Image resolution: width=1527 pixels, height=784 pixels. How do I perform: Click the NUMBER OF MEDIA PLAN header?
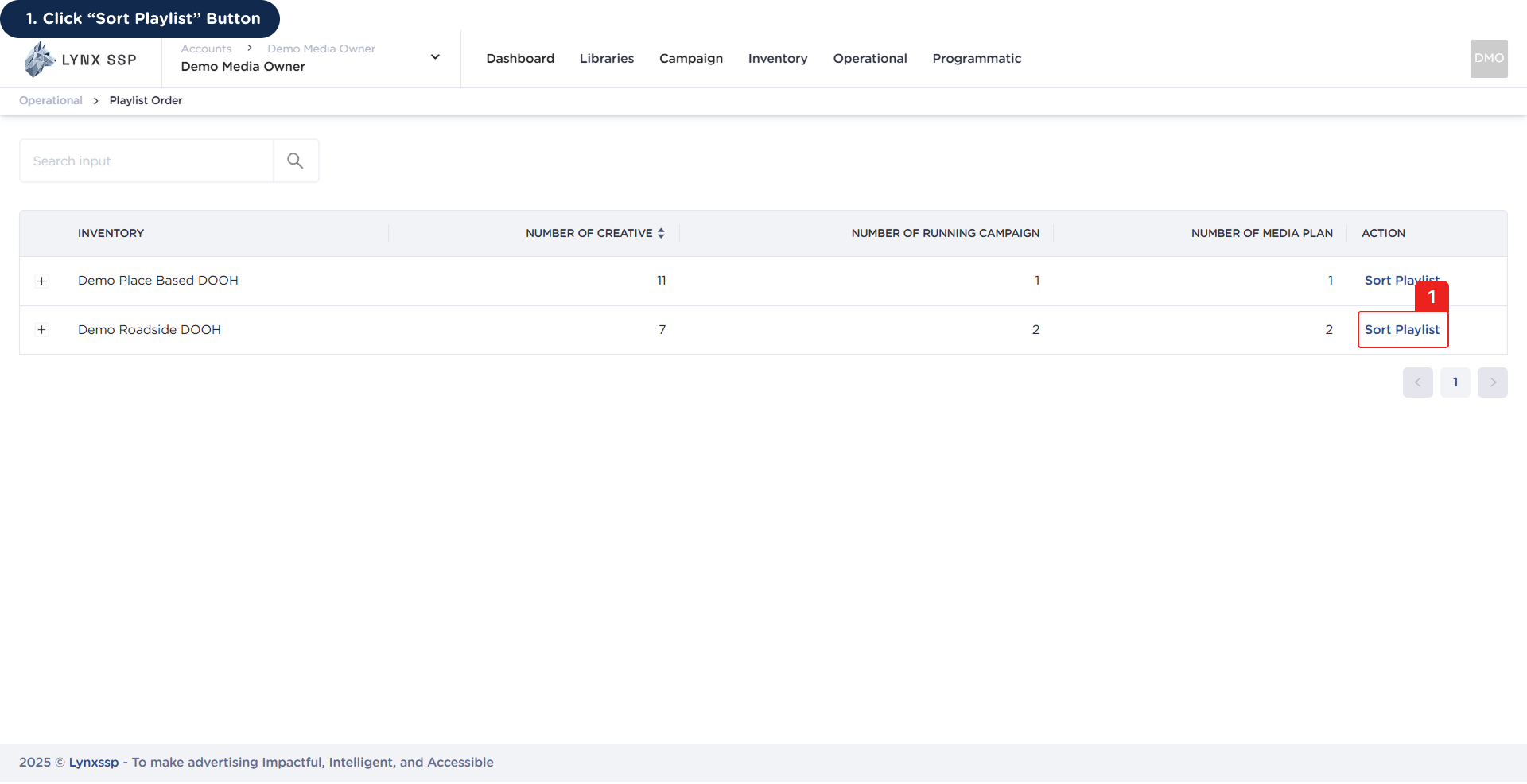(x=1261, y=233)
